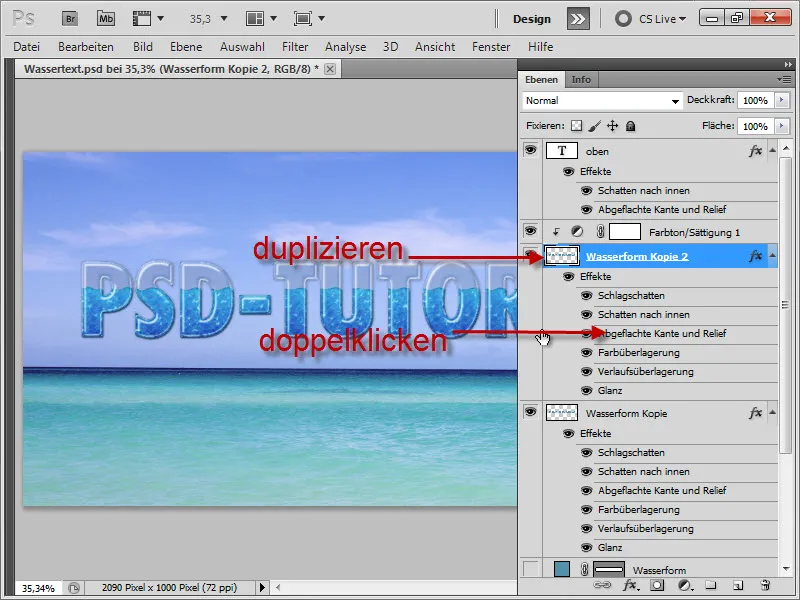
Task: Open the Bearbeiten menu
Action: click(86, 47)
